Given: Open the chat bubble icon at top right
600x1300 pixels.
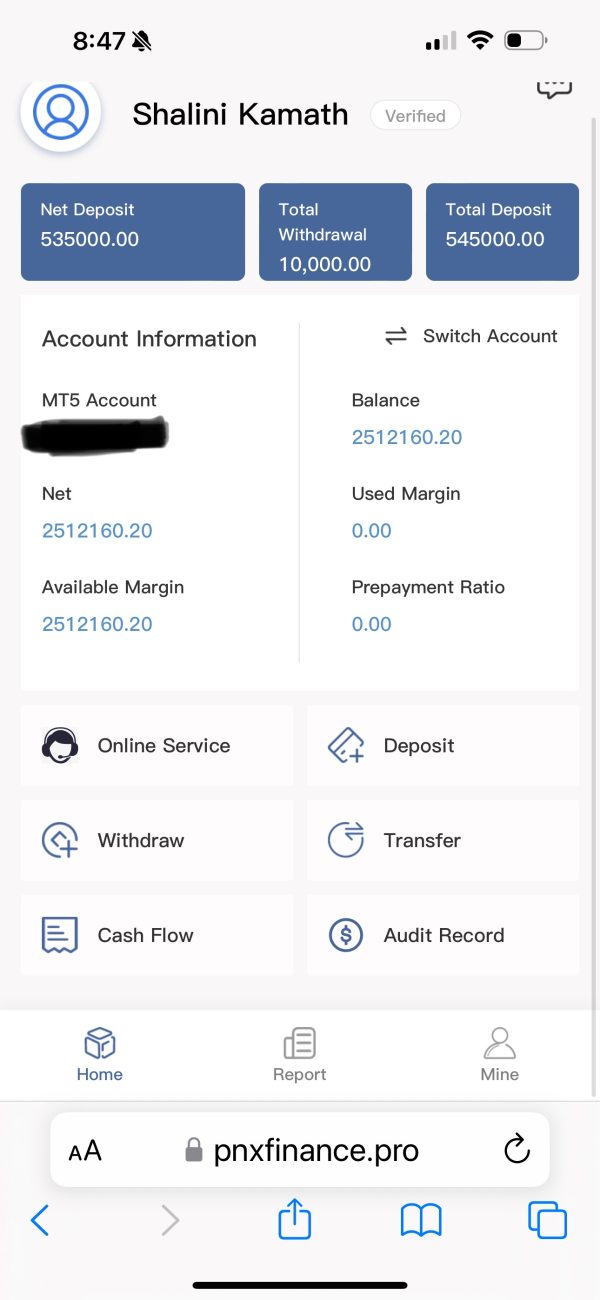Looking at the screenshot, I should (554, 89).
